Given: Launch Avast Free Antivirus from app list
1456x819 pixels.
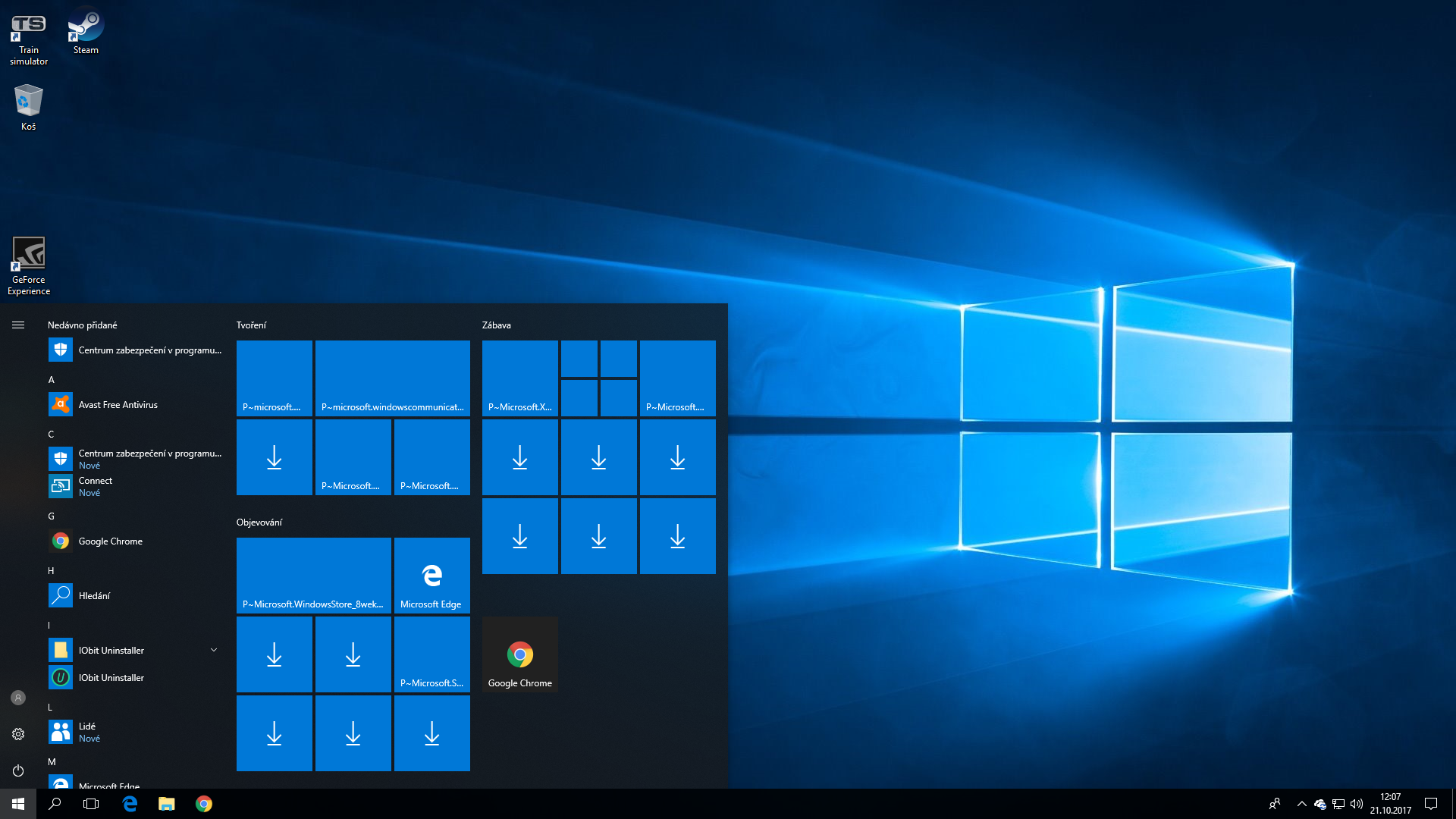Looking at the screenshot, I should (x=118, y=405).
